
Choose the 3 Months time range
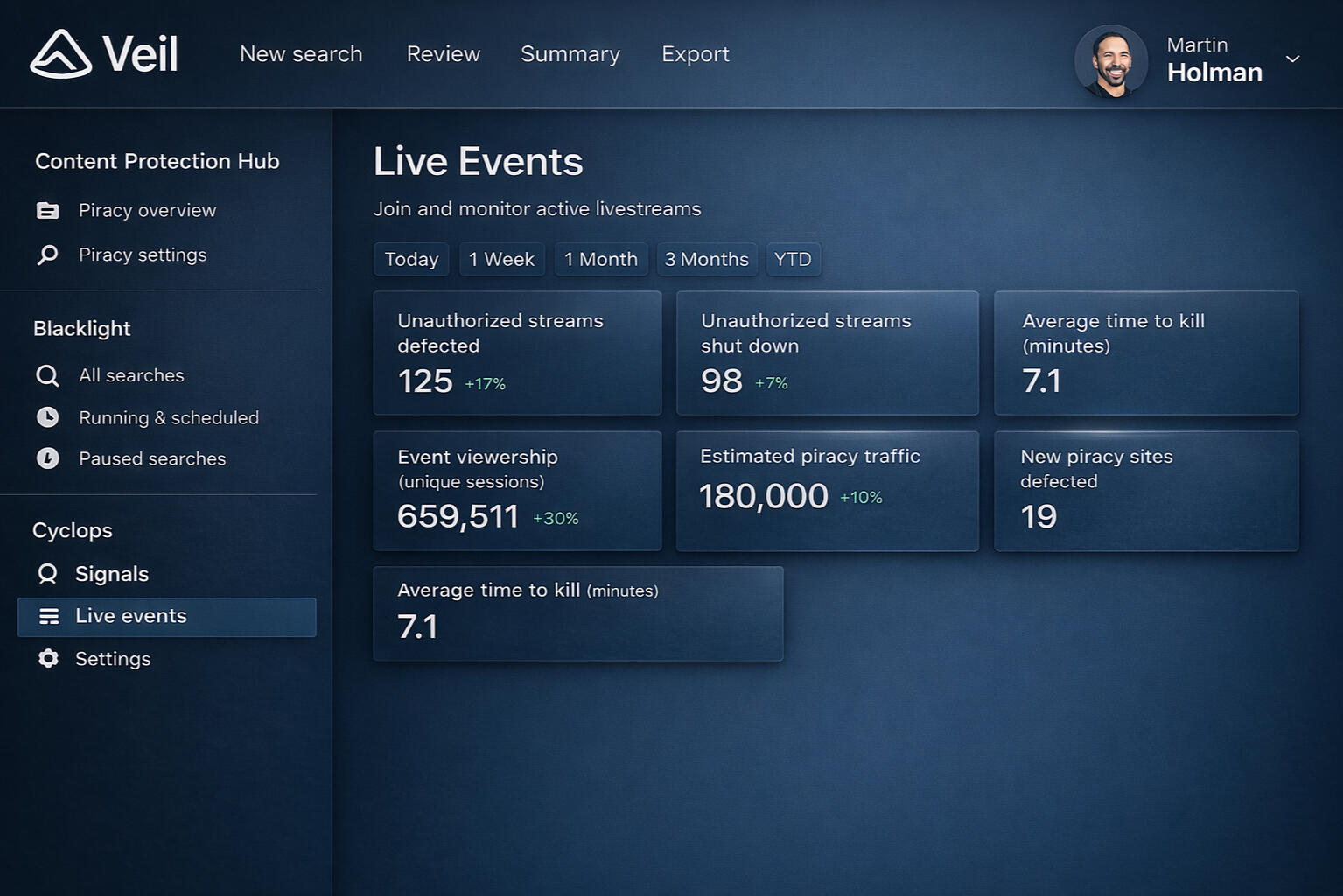point(706,260)
